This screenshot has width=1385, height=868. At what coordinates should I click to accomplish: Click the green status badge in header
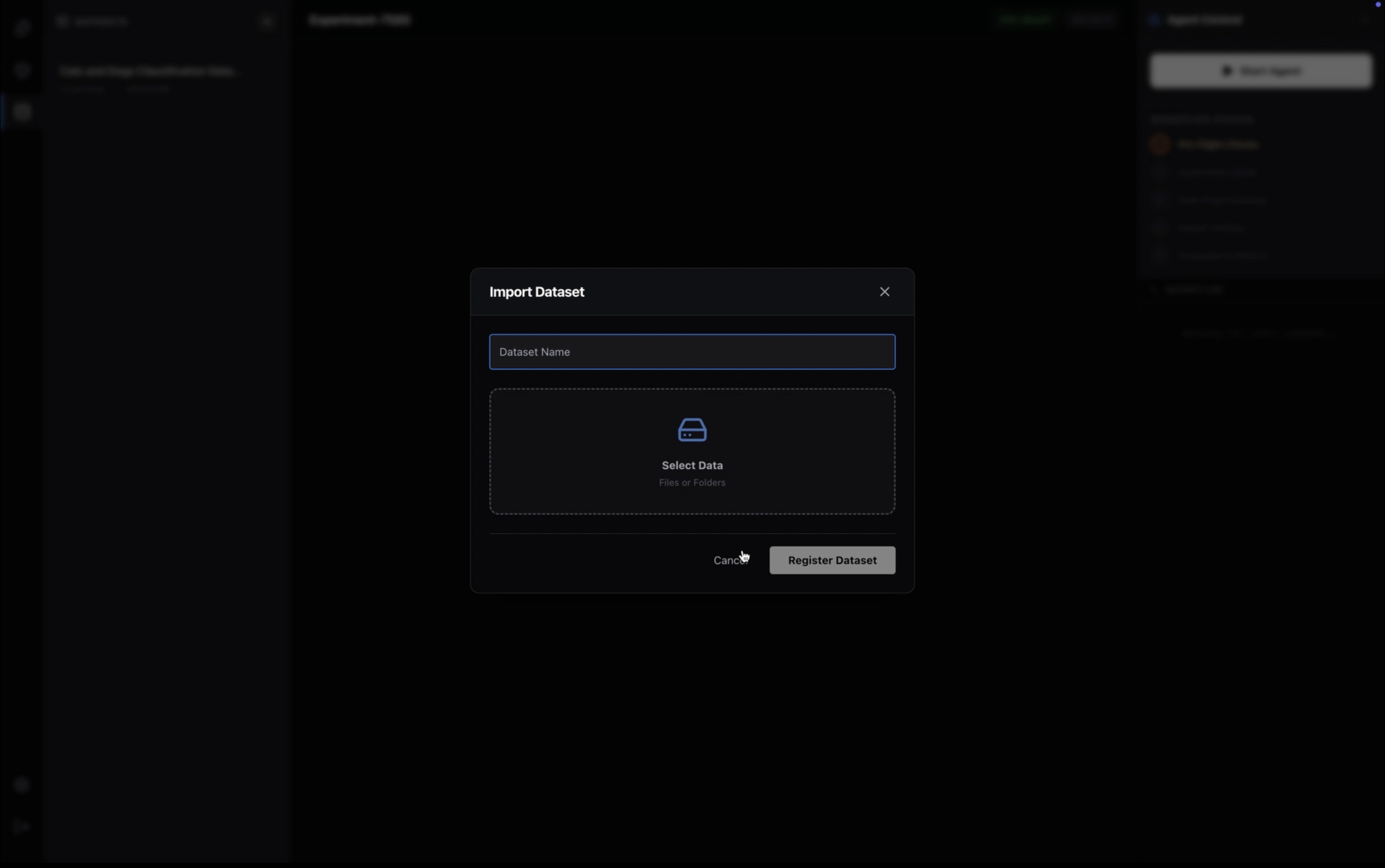tap(1025, 20)
